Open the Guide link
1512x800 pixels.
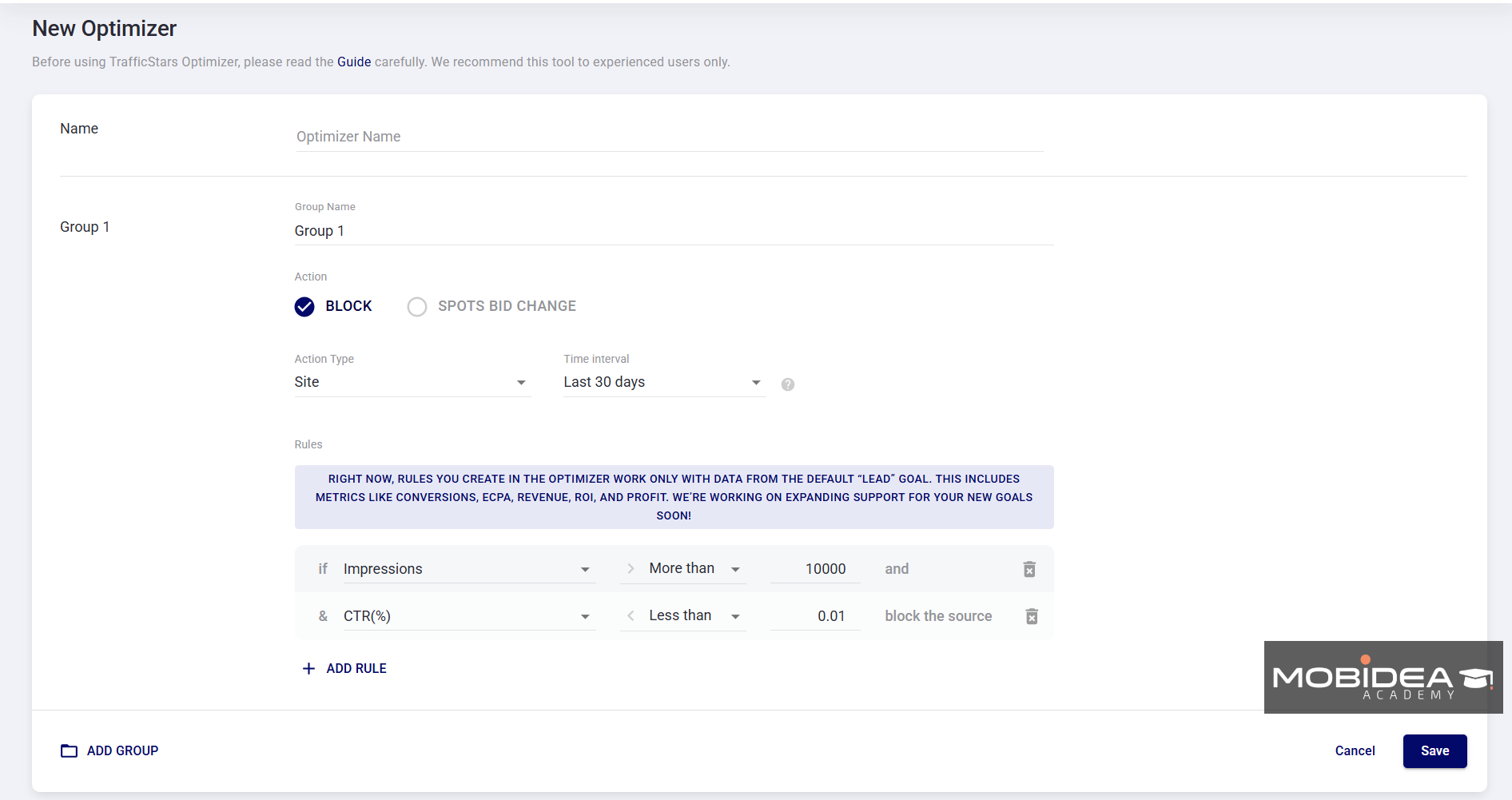(354, 62)
